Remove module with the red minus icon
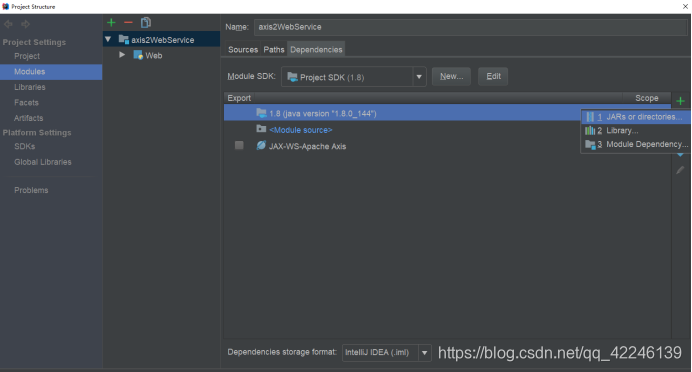 point(128,23)
